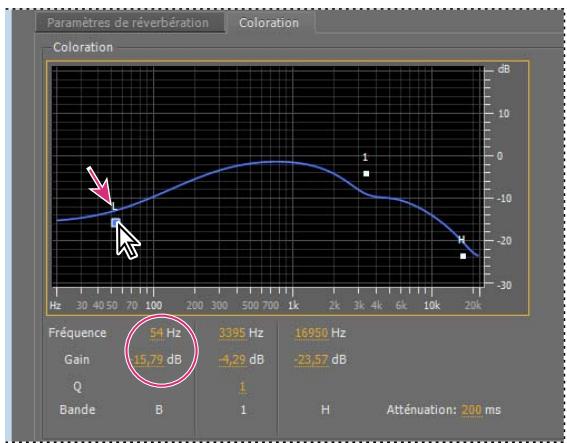Edit the 16950 Hz frequency value
Viewport: 567px width, 443px height.
tap(311, 333)
